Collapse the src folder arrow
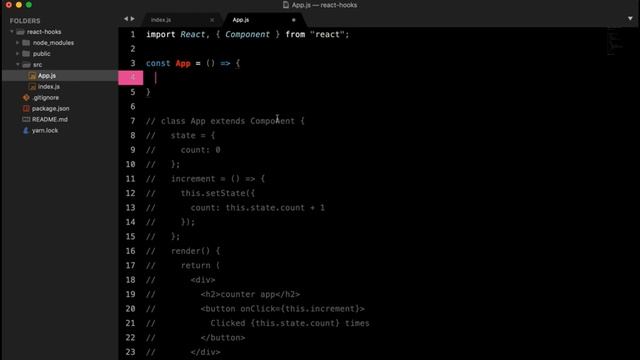Screen dimensions: 640x360 18,64
